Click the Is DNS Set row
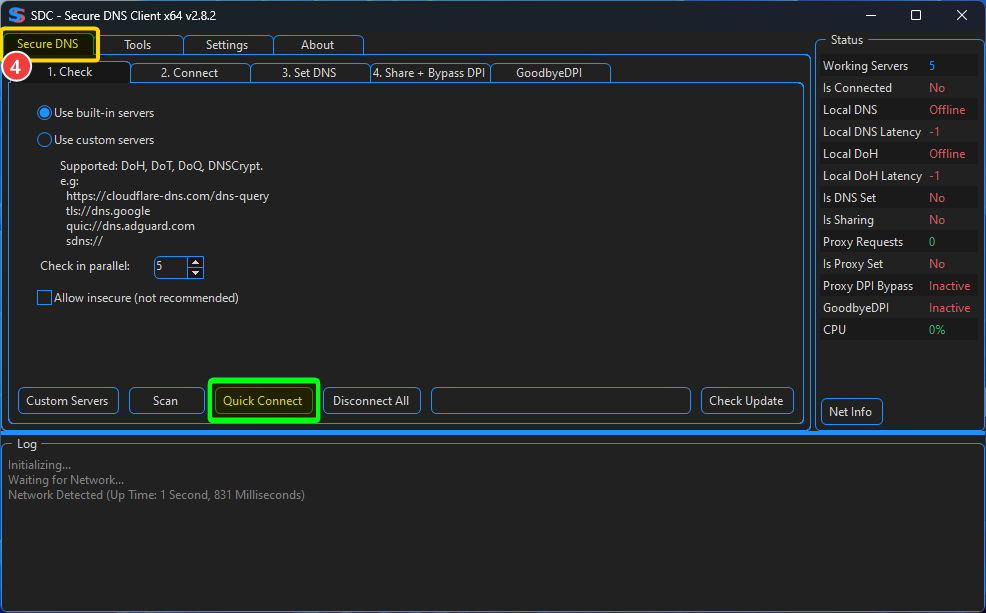This screenshot has height=613, width=986. [899, 198]
